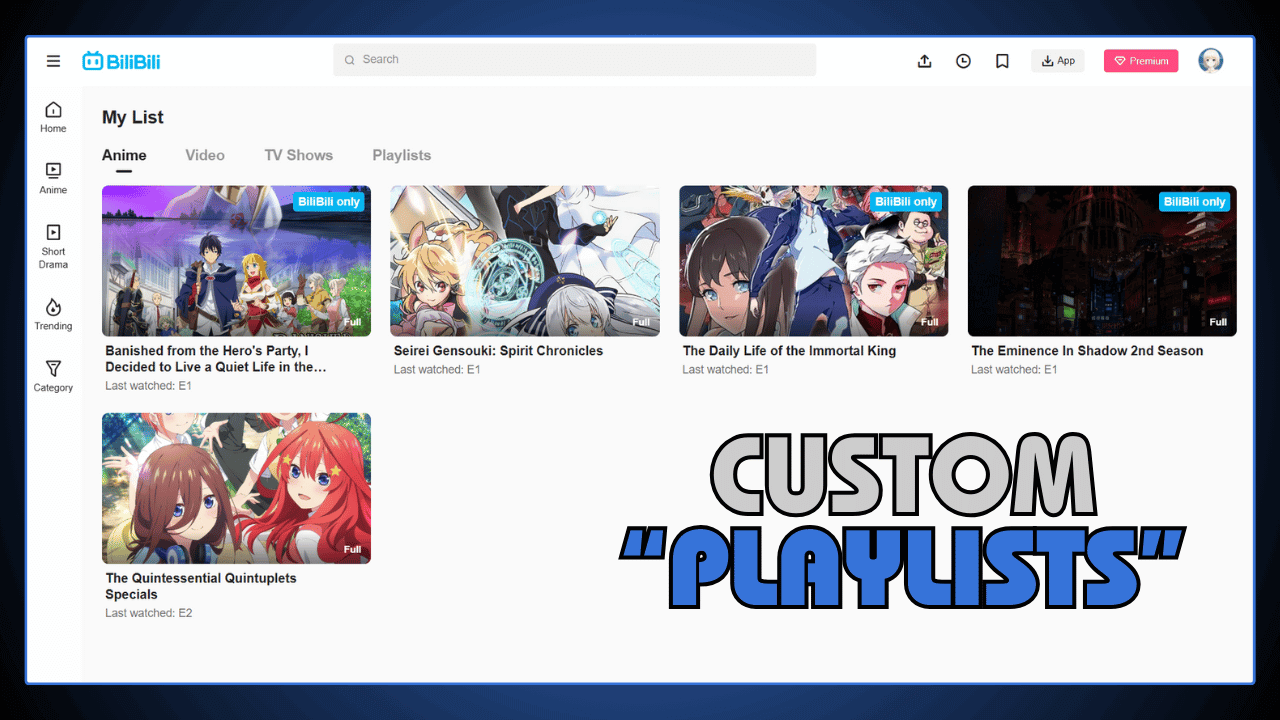Viewport: 1280px width, 720px height.
Task: Select the Home icon in the sidebar
Action: point(52,115)
